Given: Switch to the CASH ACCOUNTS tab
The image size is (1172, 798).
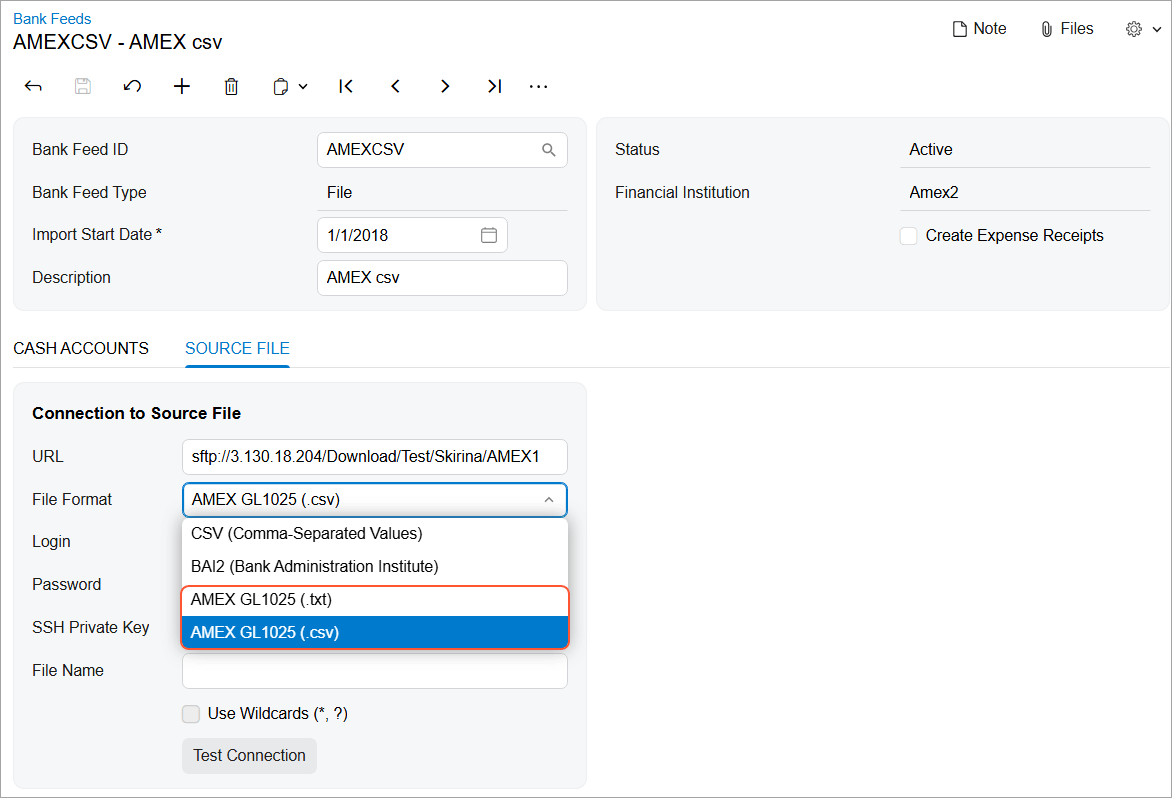Looking at the screenshot, I should [x=81, y=348].
